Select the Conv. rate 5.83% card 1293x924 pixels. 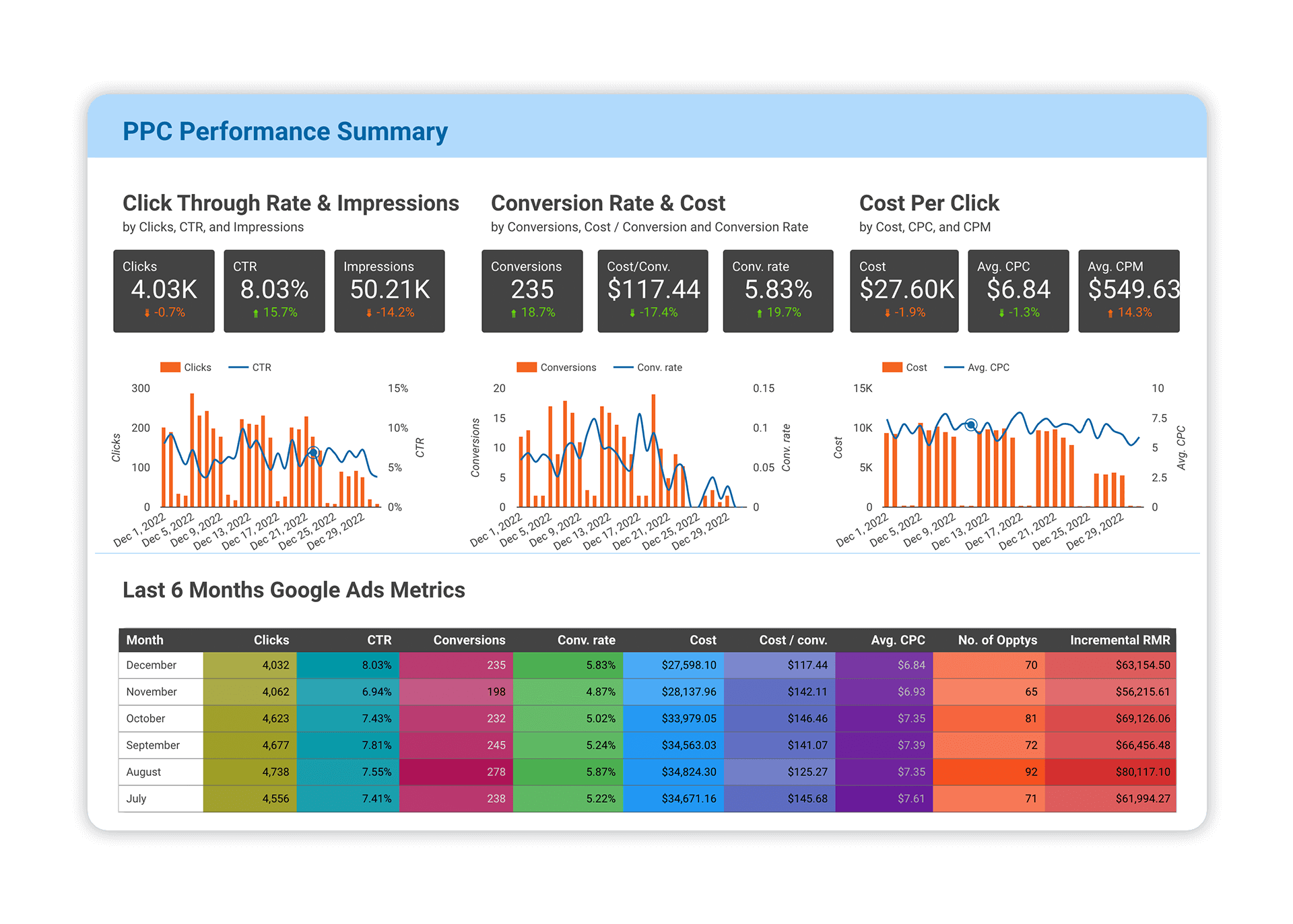777,290
